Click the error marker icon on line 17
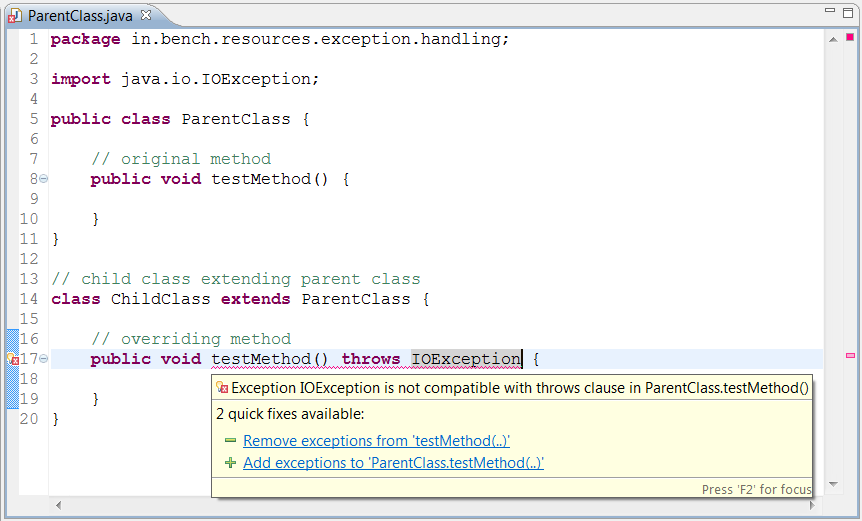The image size is (862, 521). [13, 359]
